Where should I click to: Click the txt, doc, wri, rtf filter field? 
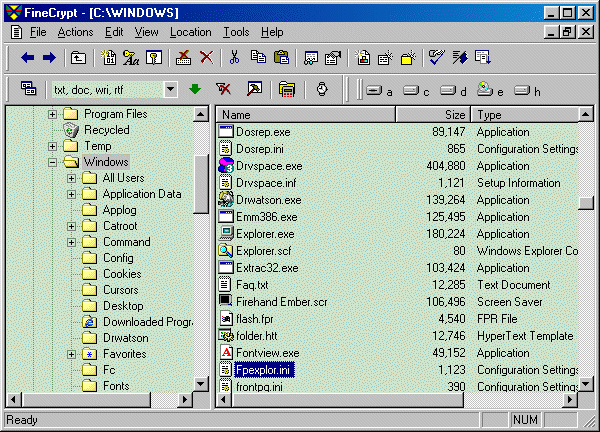pyautogui.click(x=108, y=90)
